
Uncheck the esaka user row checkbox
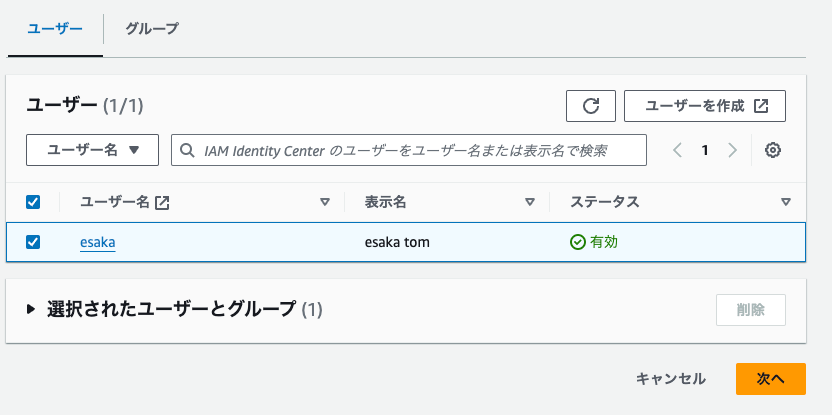33,242
